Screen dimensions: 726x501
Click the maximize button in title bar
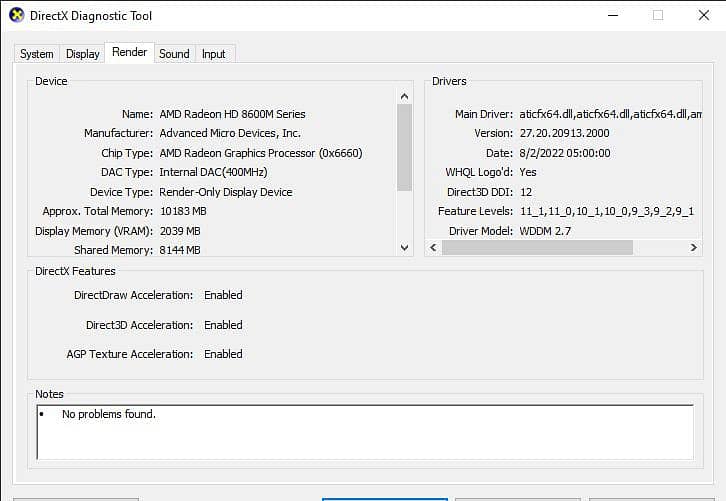click(658, 15)
